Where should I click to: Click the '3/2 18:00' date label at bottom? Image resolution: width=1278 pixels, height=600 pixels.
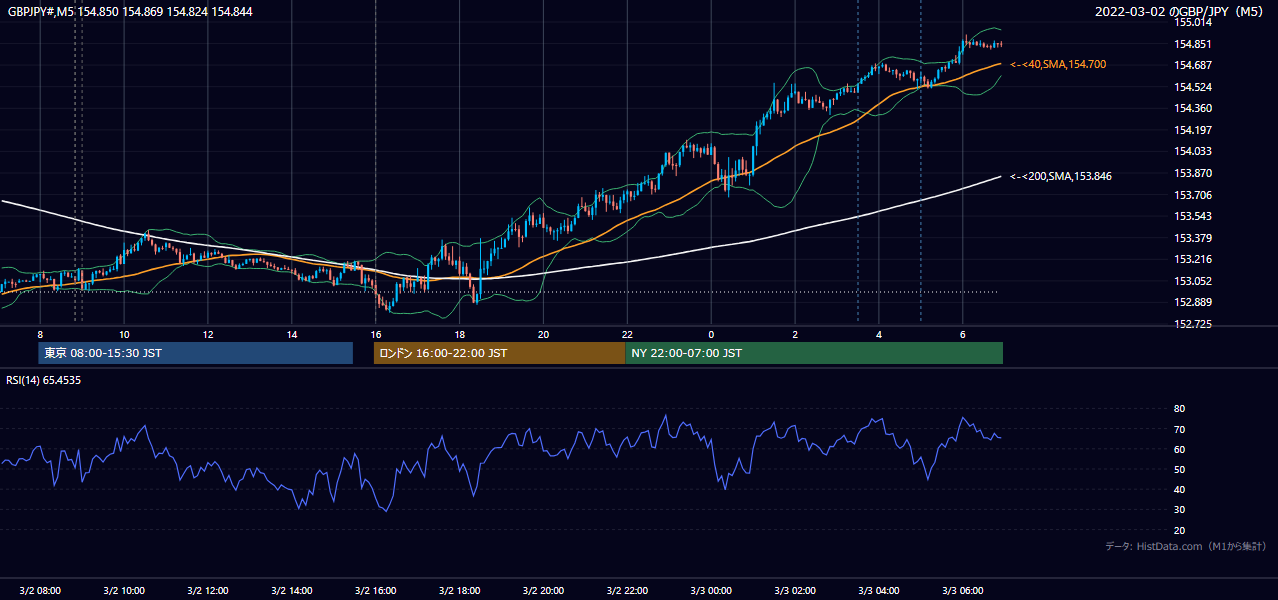pyautogui.click(x=460, y=591)
